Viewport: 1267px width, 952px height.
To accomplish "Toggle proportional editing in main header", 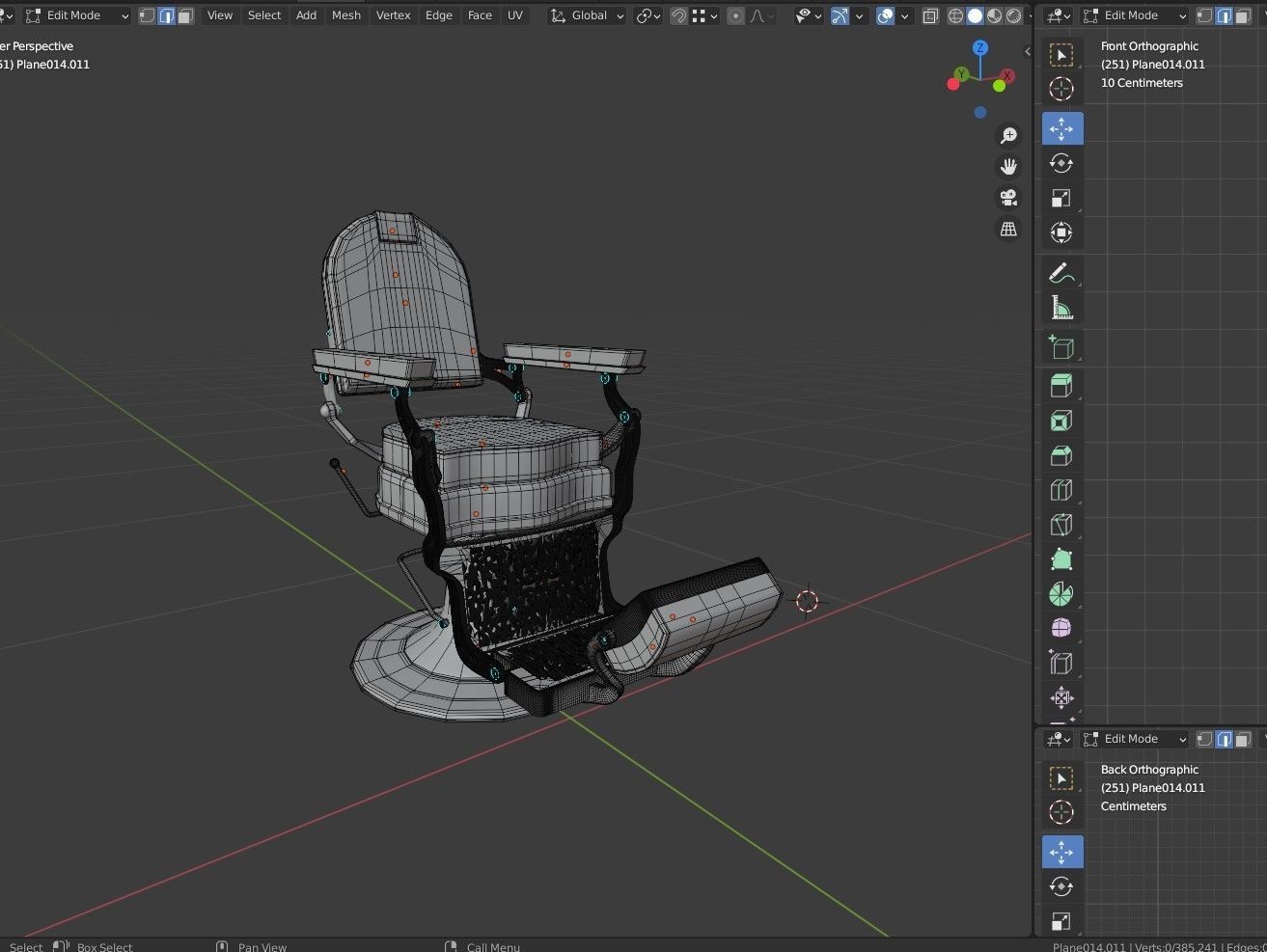I will coord(736,15).
